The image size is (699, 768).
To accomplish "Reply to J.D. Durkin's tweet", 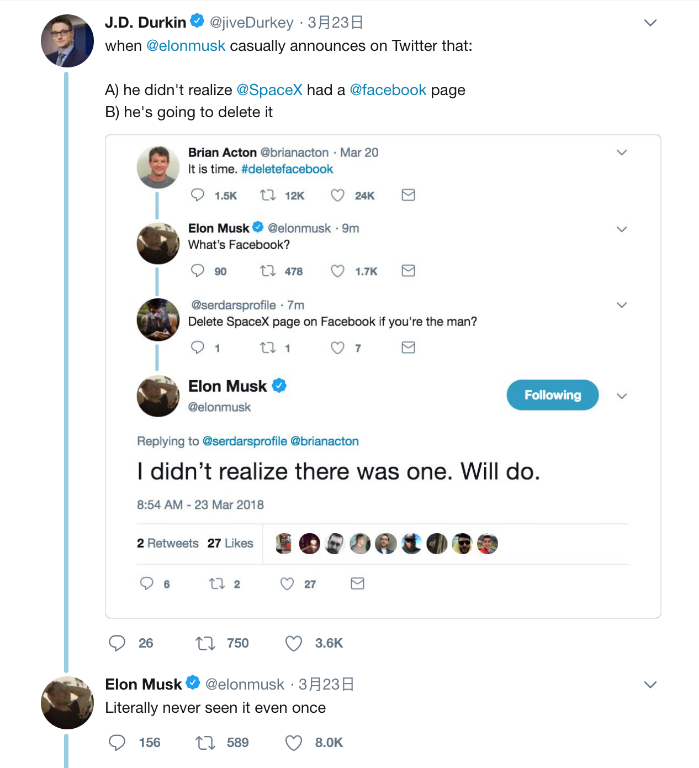I will [118, 643].
